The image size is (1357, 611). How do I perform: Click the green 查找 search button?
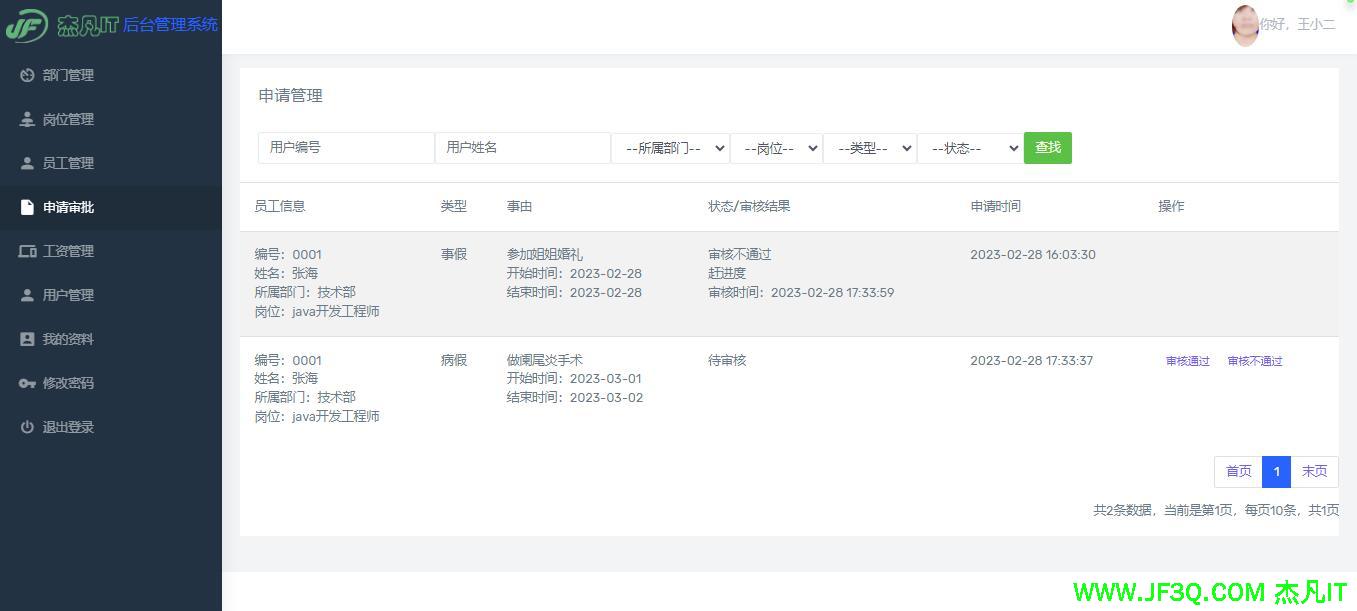pyautogui.click(x=1046, y=147)
